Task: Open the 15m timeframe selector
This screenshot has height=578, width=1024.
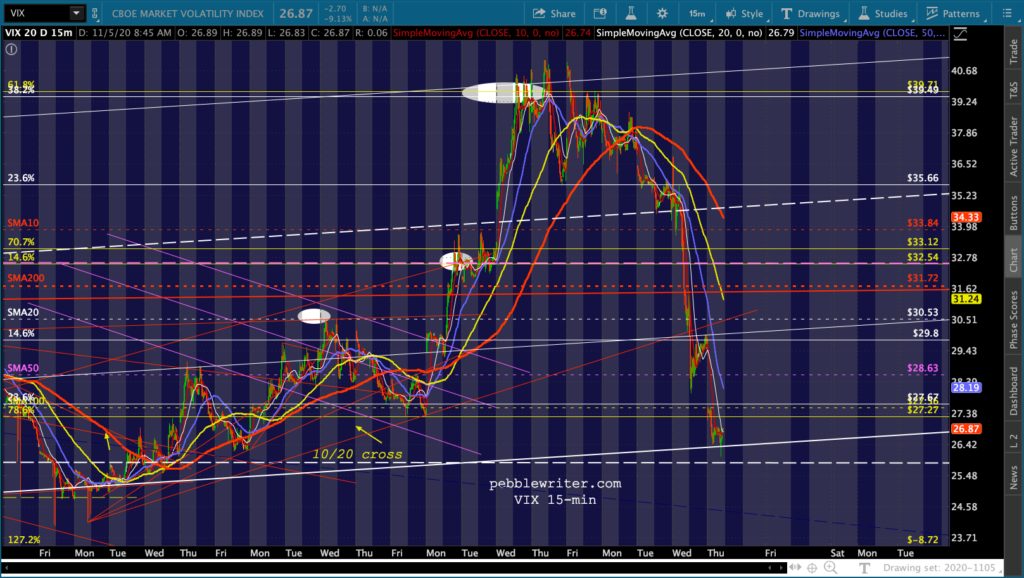Action: [x=697, y=13]
